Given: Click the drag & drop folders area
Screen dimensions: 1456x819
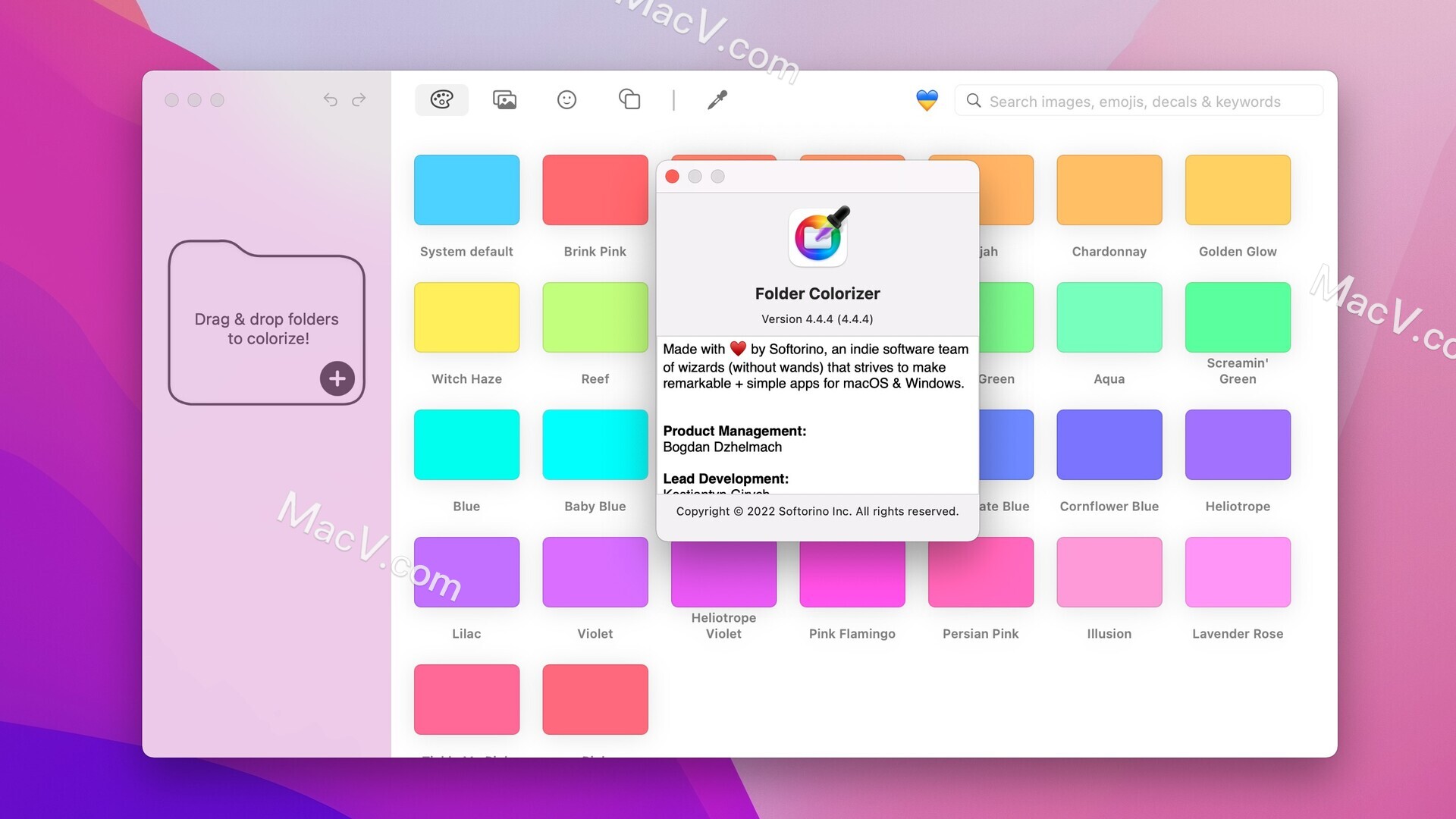Looking at the screenshot, I should (x=266, y=323).
